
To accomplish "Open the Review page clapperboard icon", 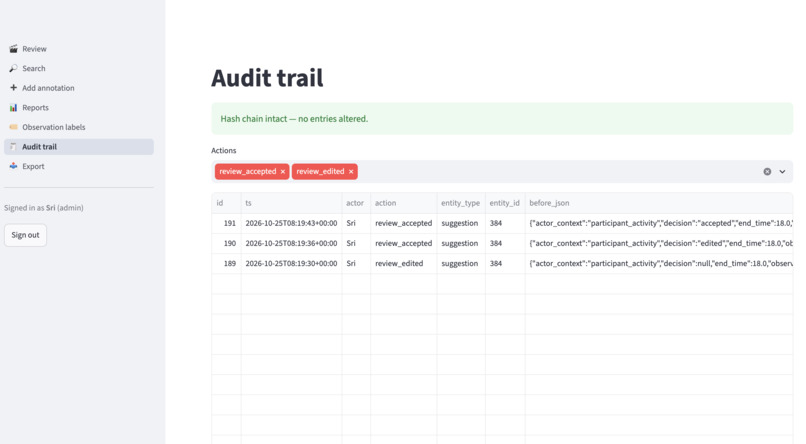I will tap(13, 49).
